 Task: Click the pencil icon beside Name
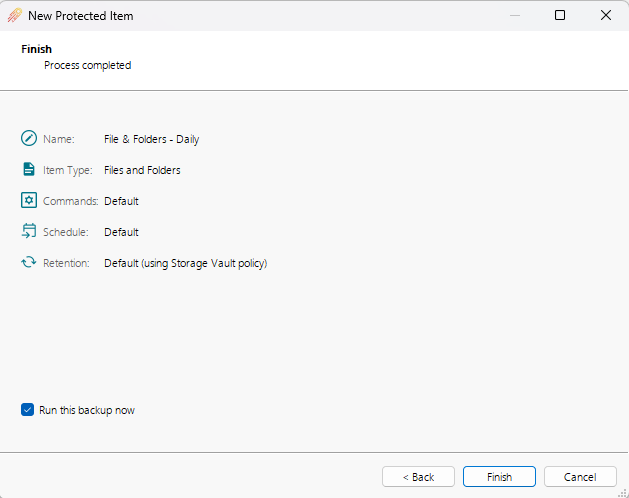pyautogui.click(x=28, y=139)
